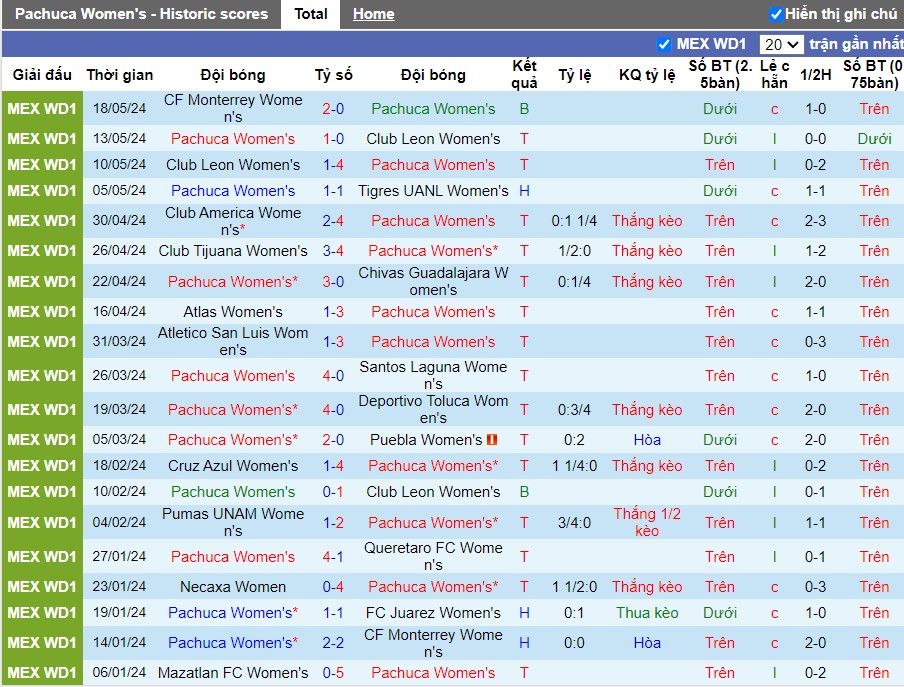Click the Giải đấu column header
This screenshot has width=904, height=687.
tap(42, 75)
